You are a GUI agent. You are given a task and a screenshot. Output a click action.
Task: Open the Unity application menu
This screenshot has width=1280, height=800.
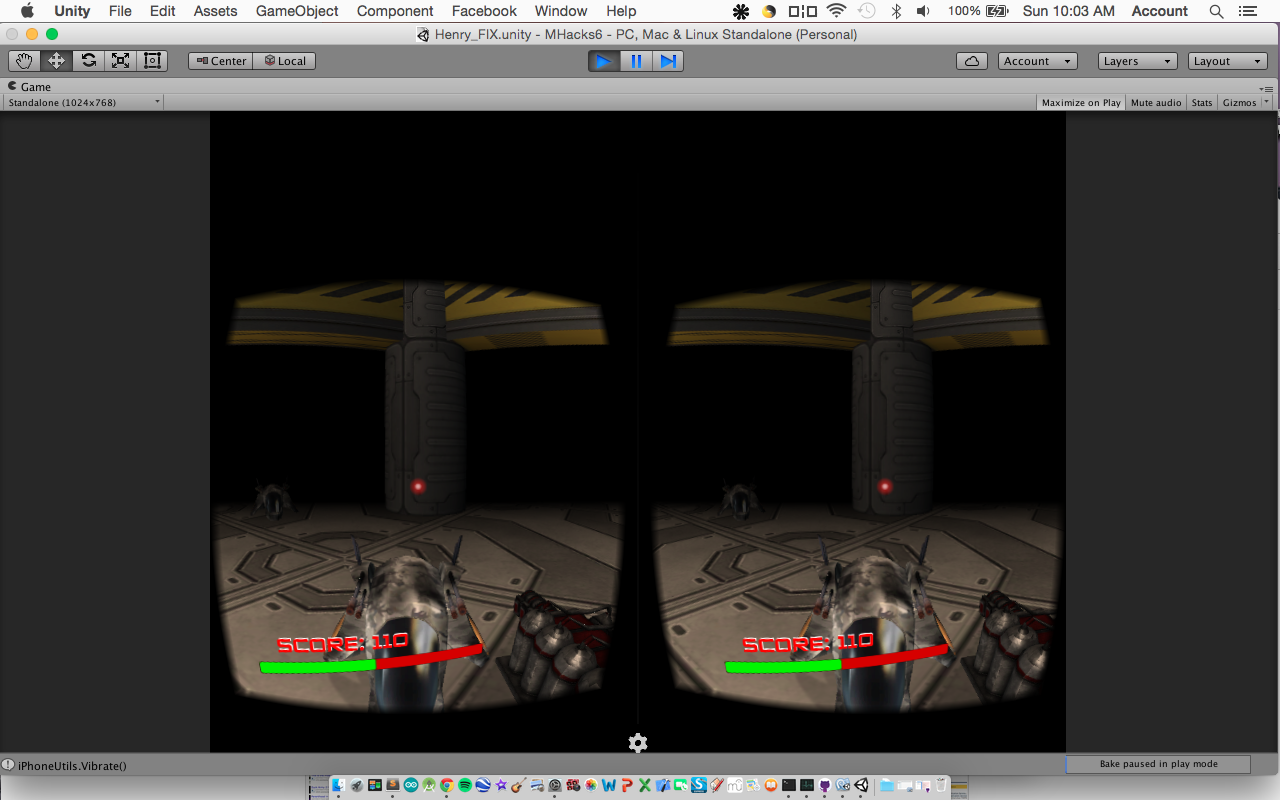72,11
